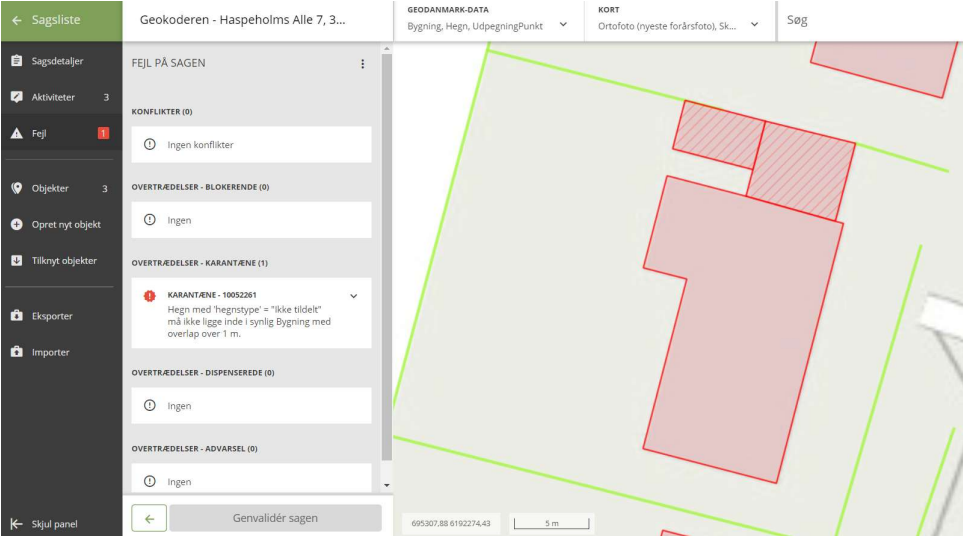Click the Fejl warning triangle icon
This screenshot has height=536, width=963.
tap(16, 133)
